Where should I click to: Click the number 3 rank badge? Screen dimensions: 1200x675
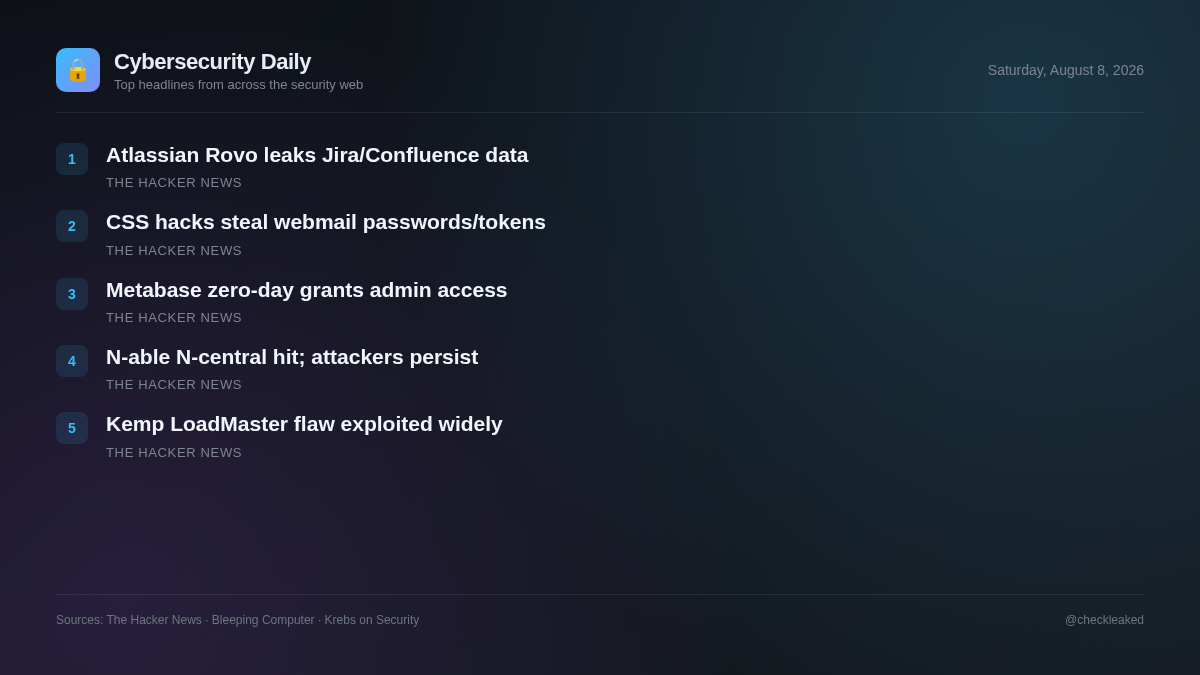72,294
